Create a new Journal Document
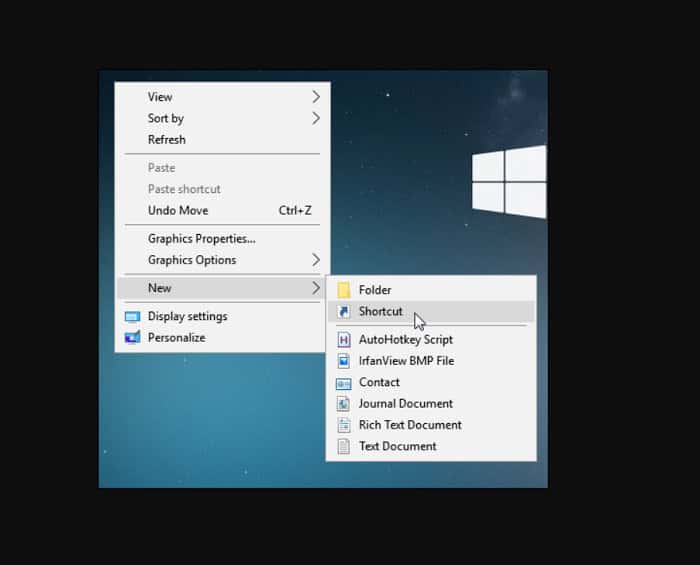This screenshot has width=700, height=565. coord(431,403)
